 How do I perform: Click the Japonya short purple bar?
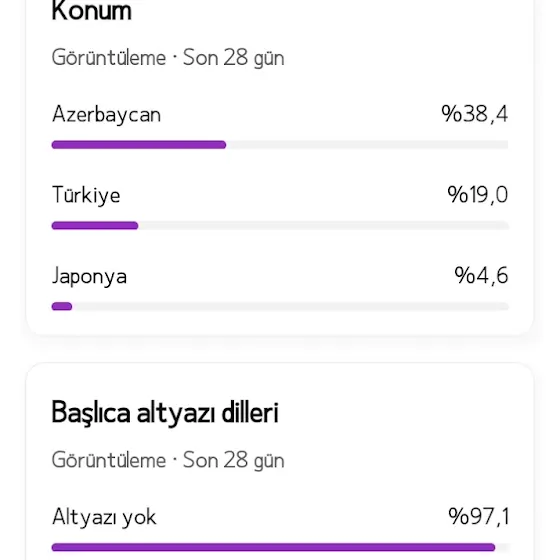(x=62, y=306)
